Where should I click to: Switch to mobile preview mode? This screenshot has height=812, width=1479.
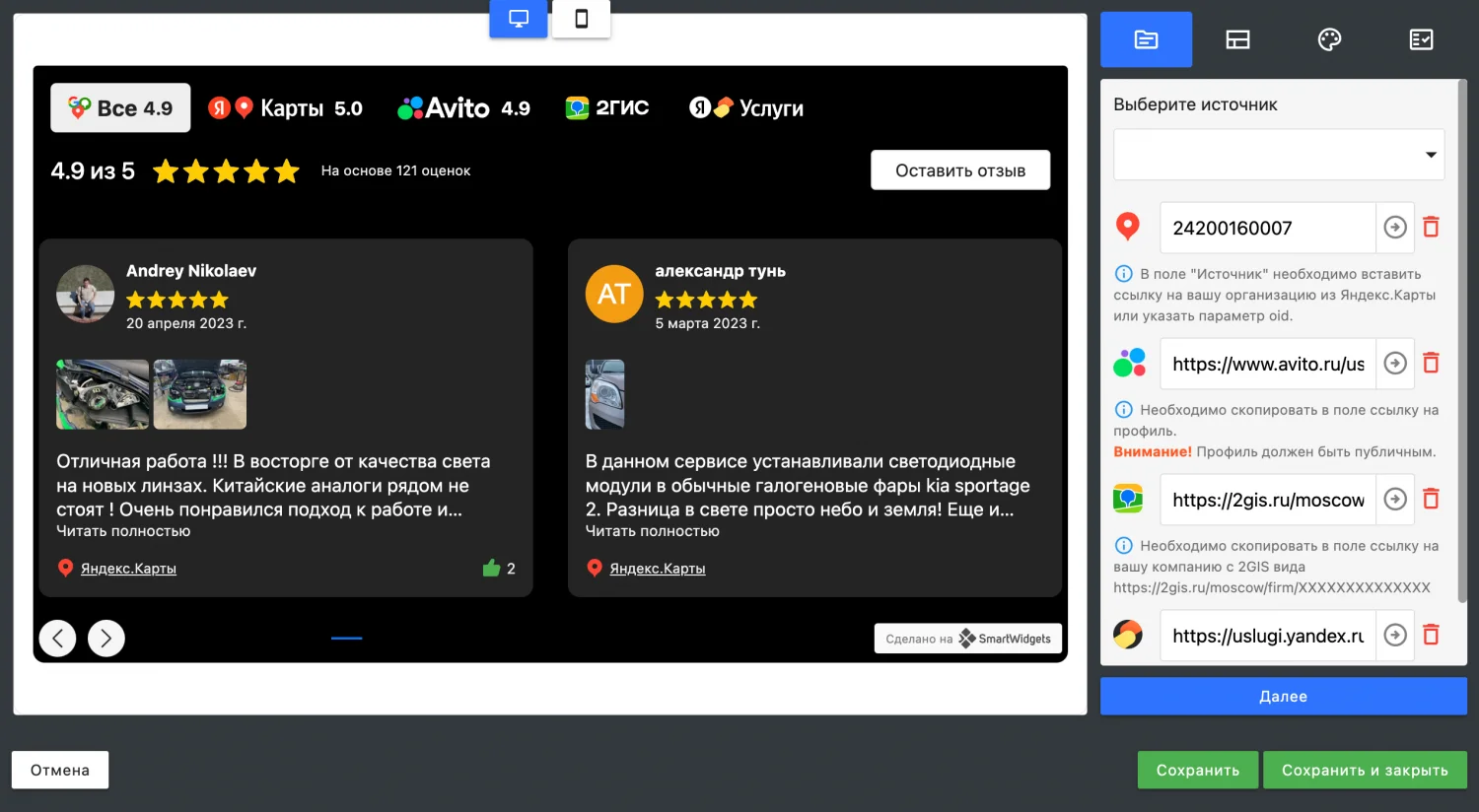pyautogui.click(x=581, y=19)
